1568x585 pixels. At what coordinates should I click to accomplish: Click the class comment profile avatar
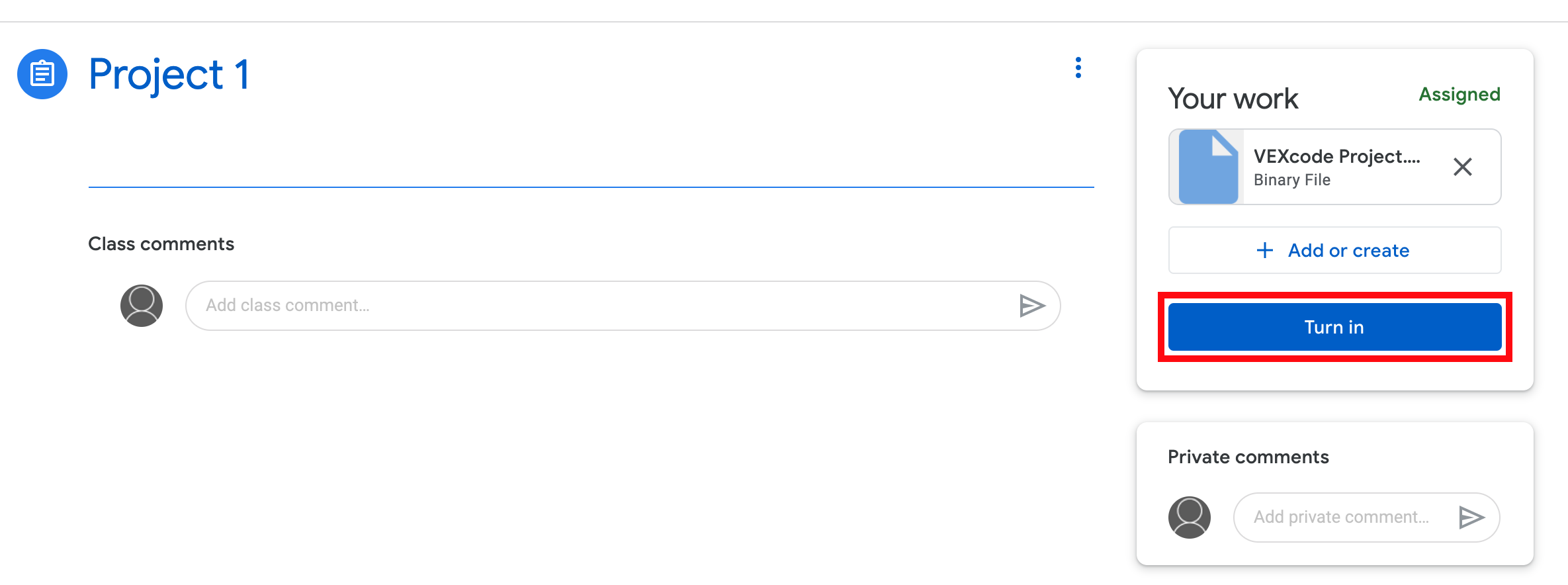coord(141,306)
